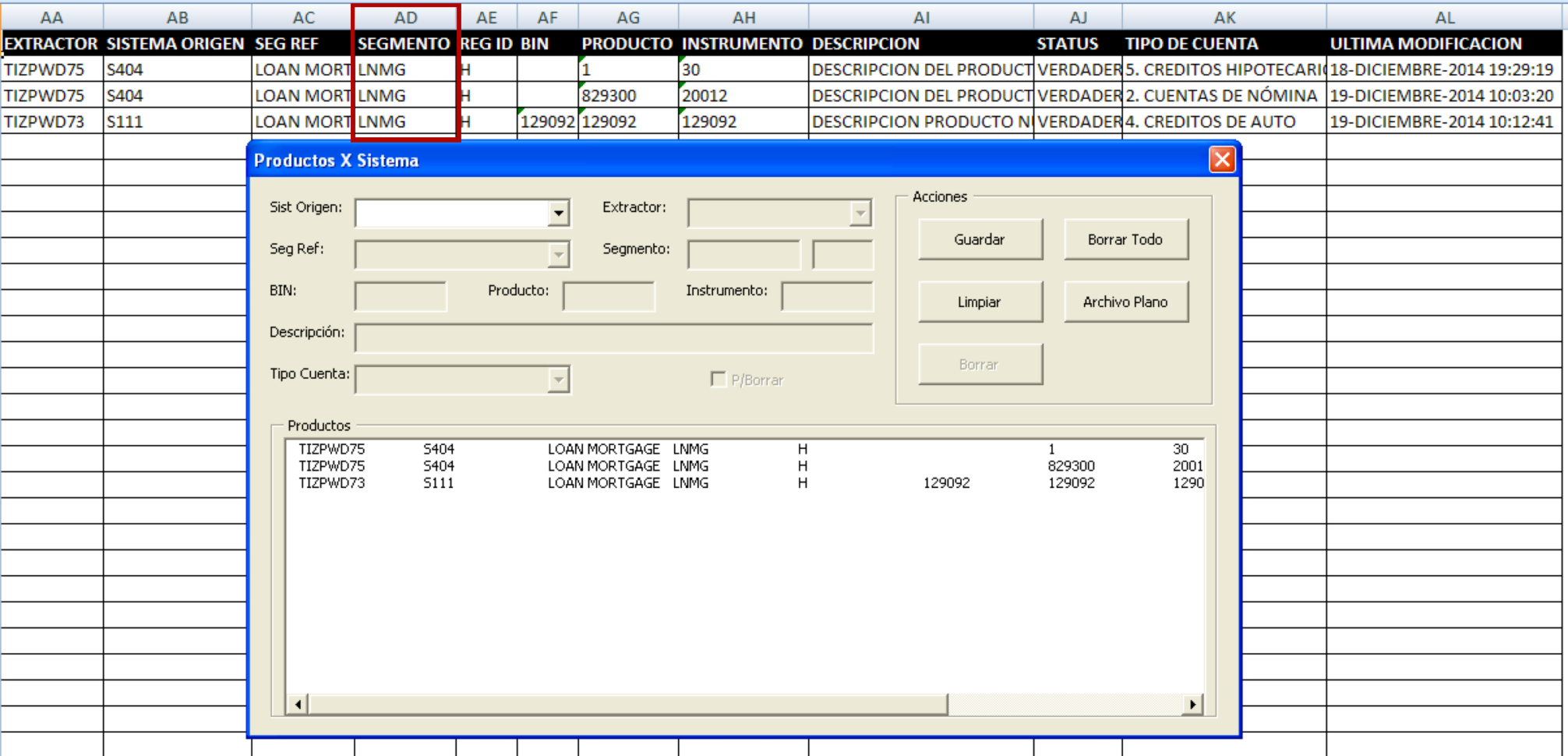The image size is (1568, 756).
Task: Click the Guardar button
Action: [980, 239]
